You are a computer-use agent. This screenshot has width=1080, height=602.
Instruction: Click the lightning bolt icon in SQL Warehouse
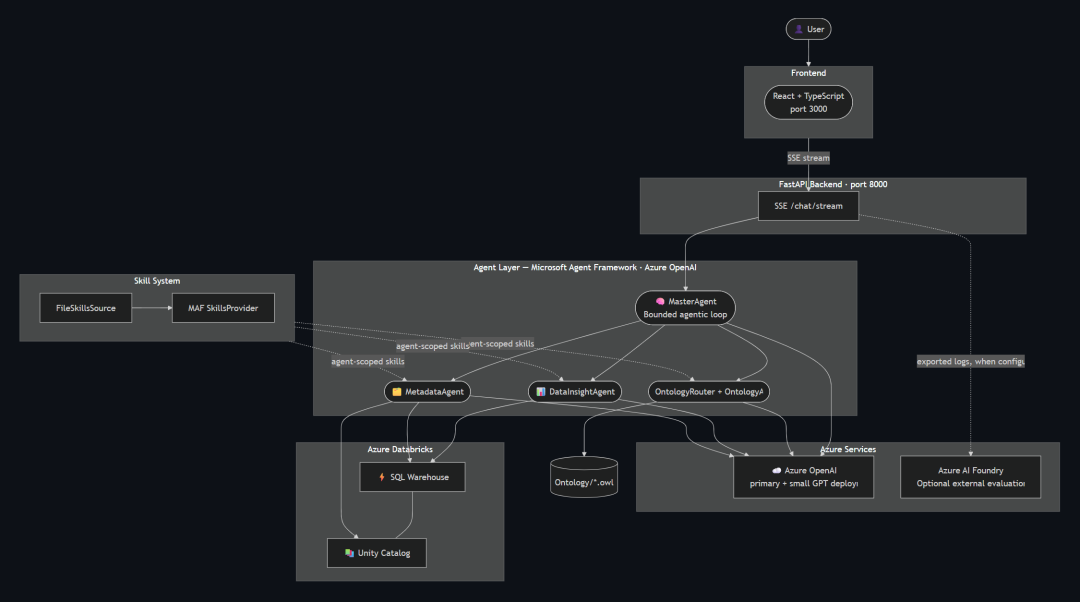coord(382,477)
